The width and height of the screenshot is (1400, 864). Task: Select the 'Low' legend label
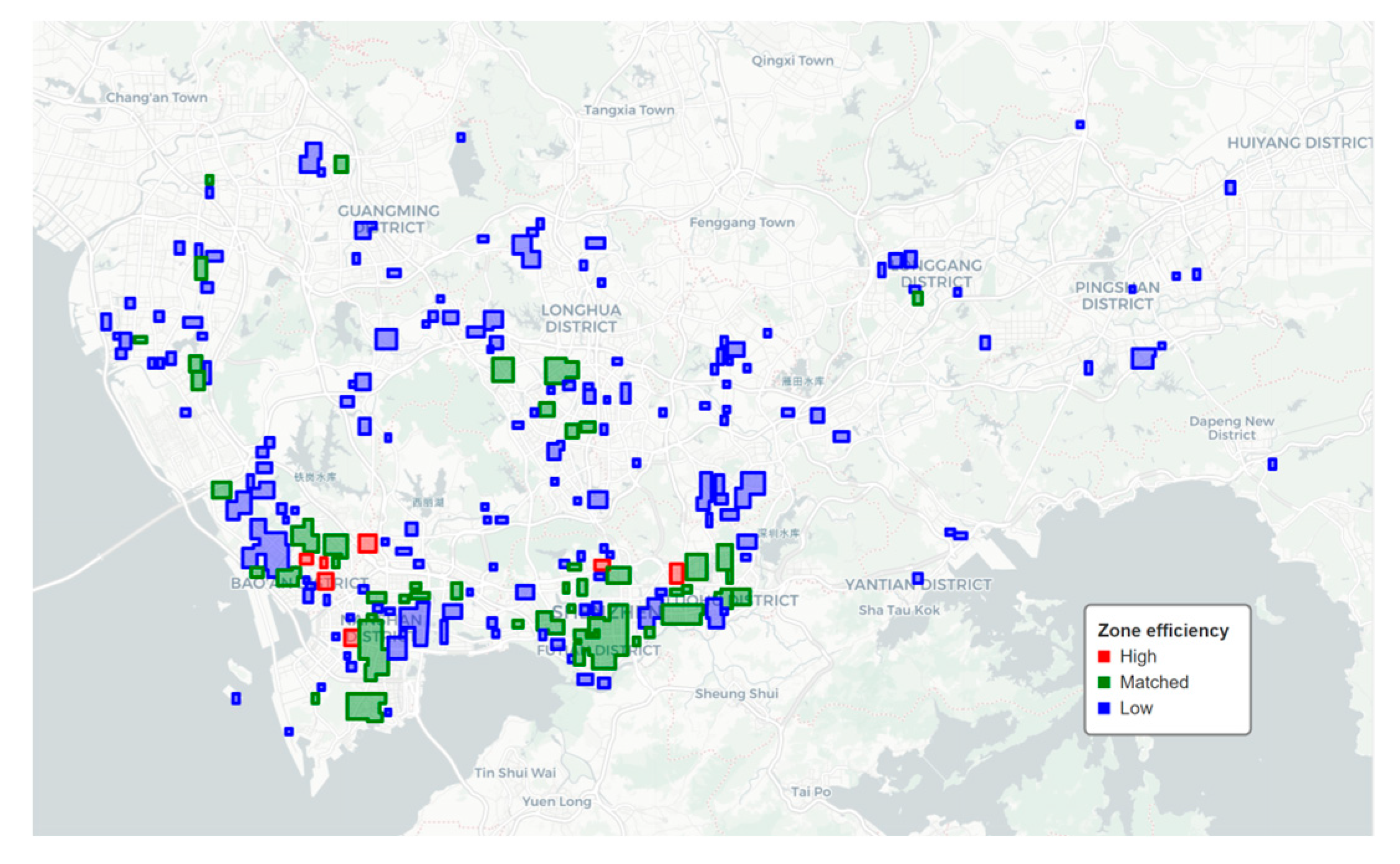1136,708
